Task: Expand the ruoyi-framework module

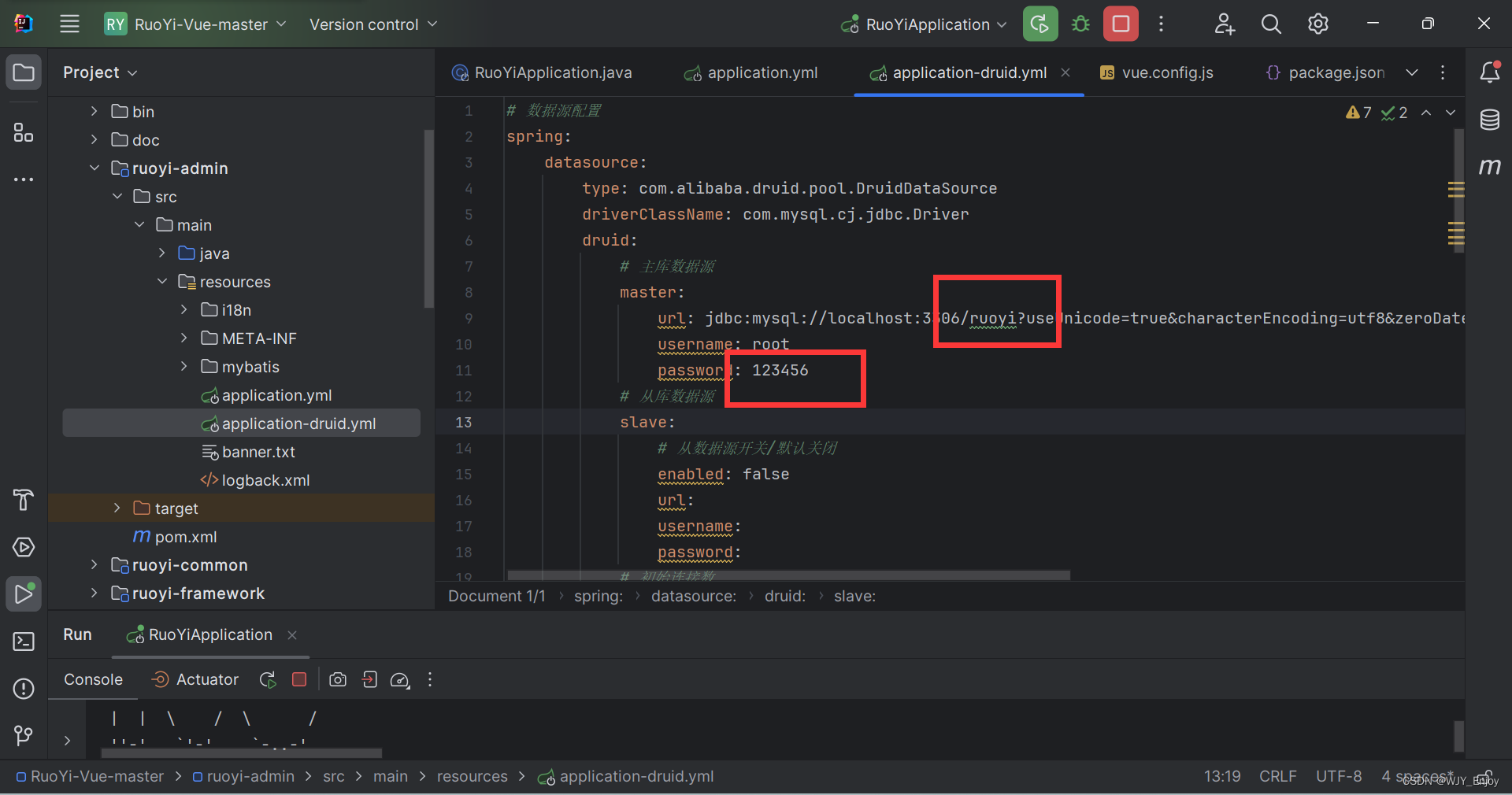Action: pyautogui.click(x=94, y=593)
